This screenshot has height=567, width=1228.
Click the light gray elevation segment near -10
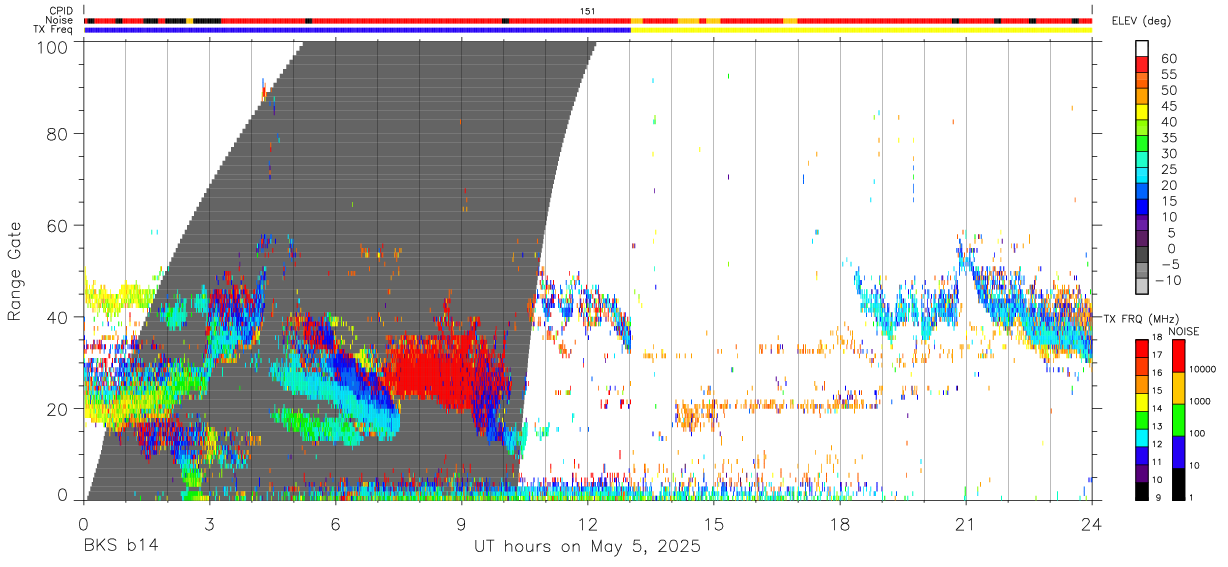click(x=1141, y=287)
